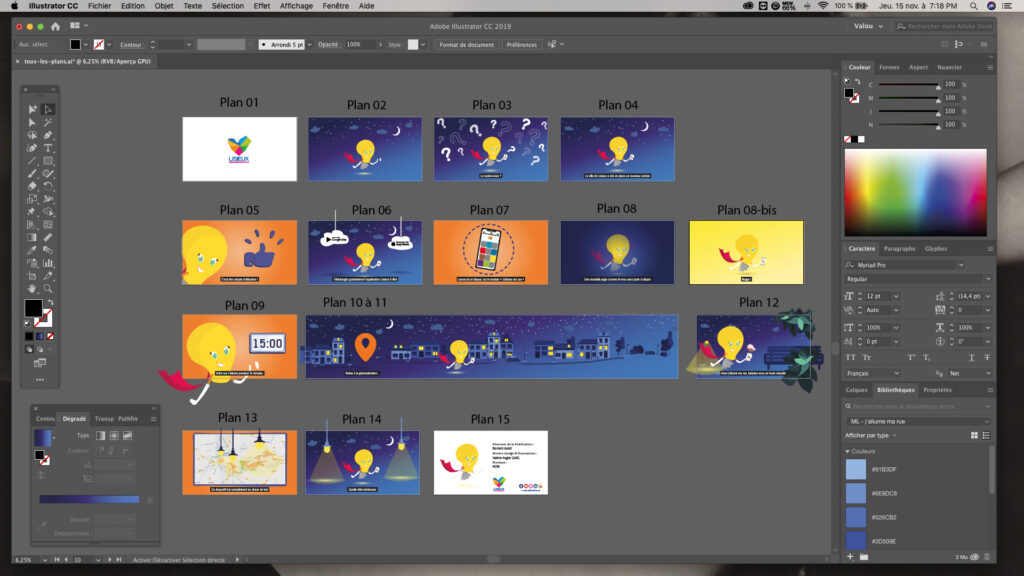The height and width of the screenshot is (576, 1024).
Task: Collapse the Couleurs group in Bibliothèques
Action: pyautogui.click(x=848, y=451)
